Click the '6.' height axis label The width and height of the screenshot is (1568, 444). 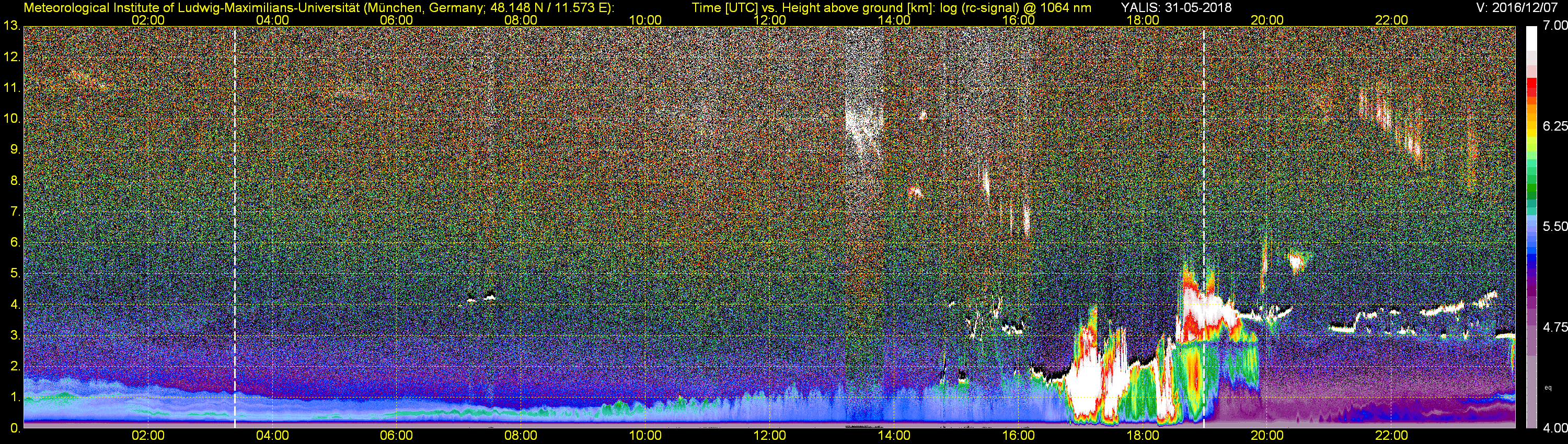[x=15, y=242]
